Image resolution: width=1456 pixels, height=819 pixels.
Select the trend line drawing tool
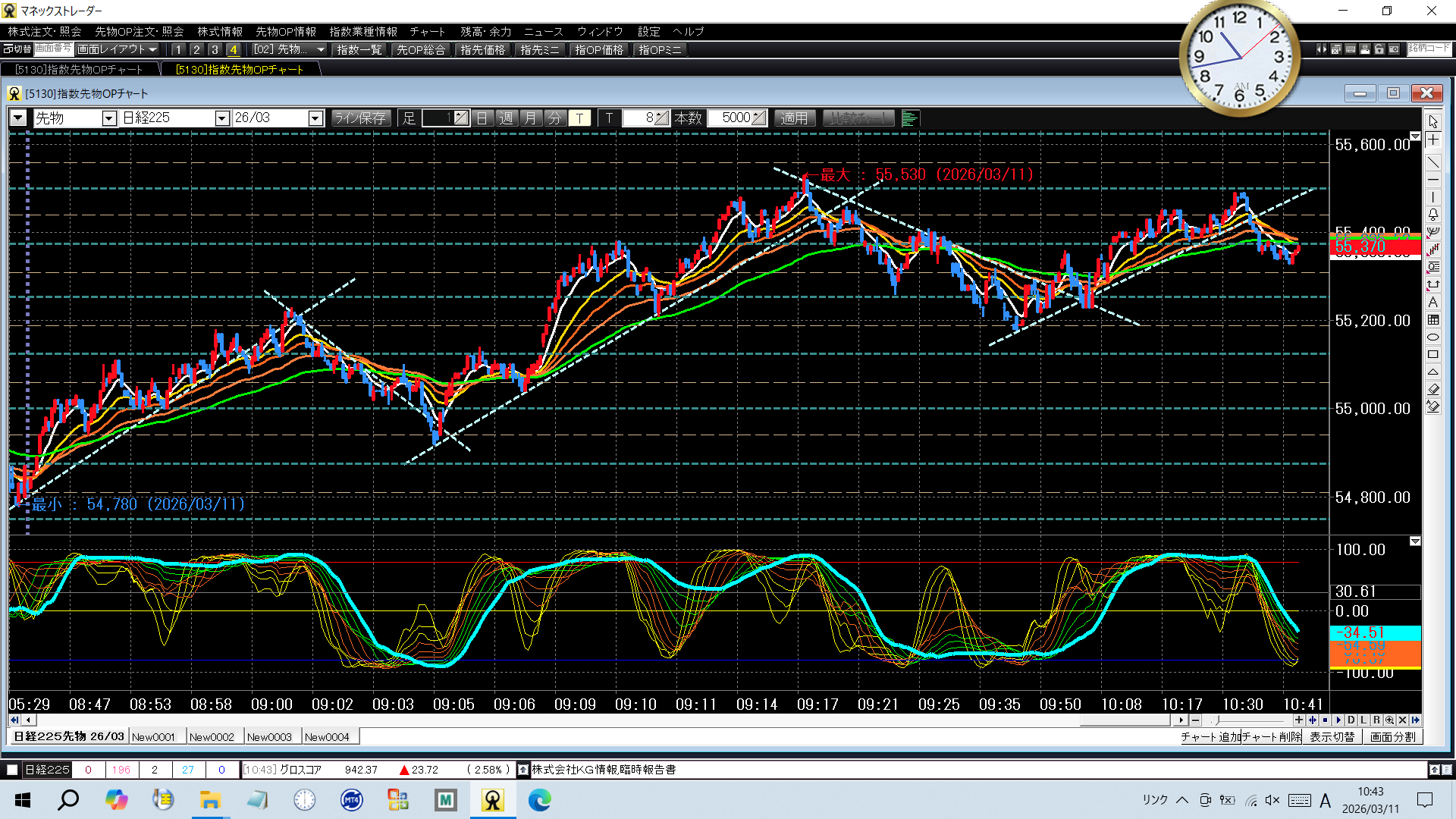1432,162
